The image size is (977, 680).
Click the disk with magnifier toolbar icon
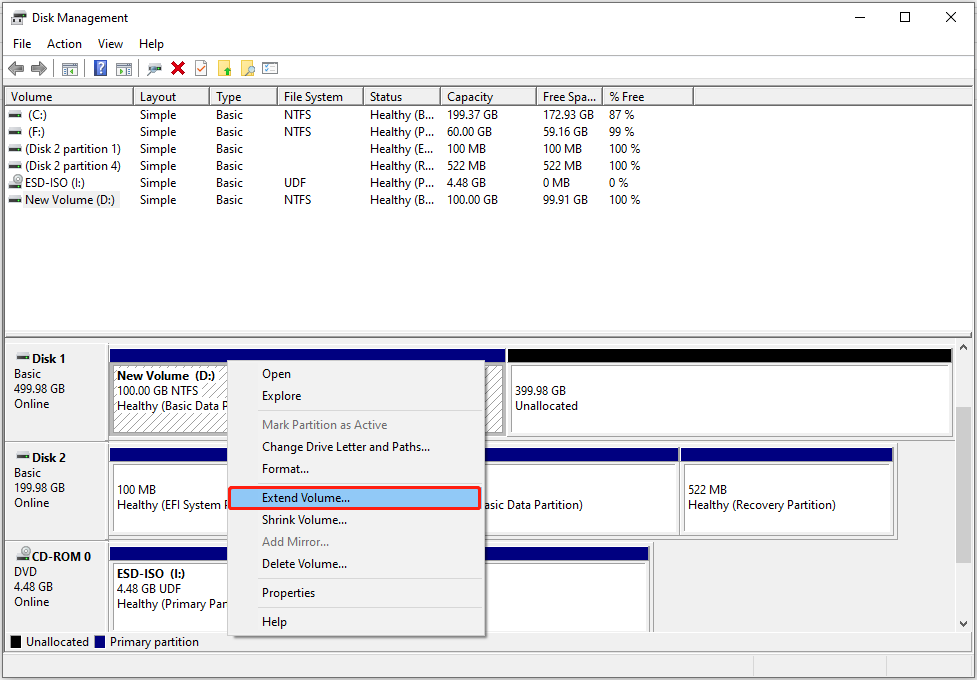click(x=154, y=68)
